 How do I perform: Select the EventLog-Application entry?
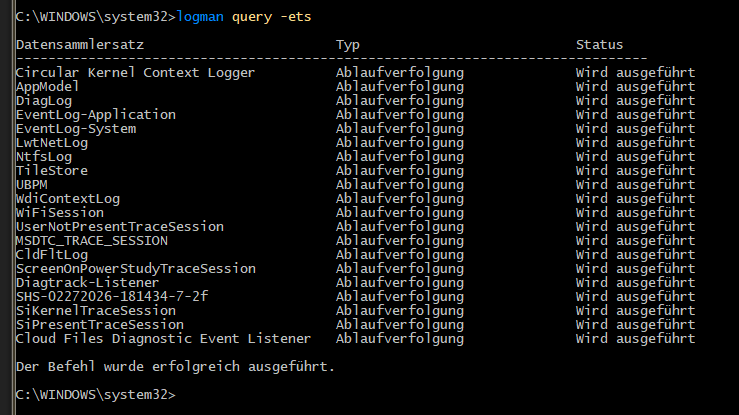(x=95, y=115)
